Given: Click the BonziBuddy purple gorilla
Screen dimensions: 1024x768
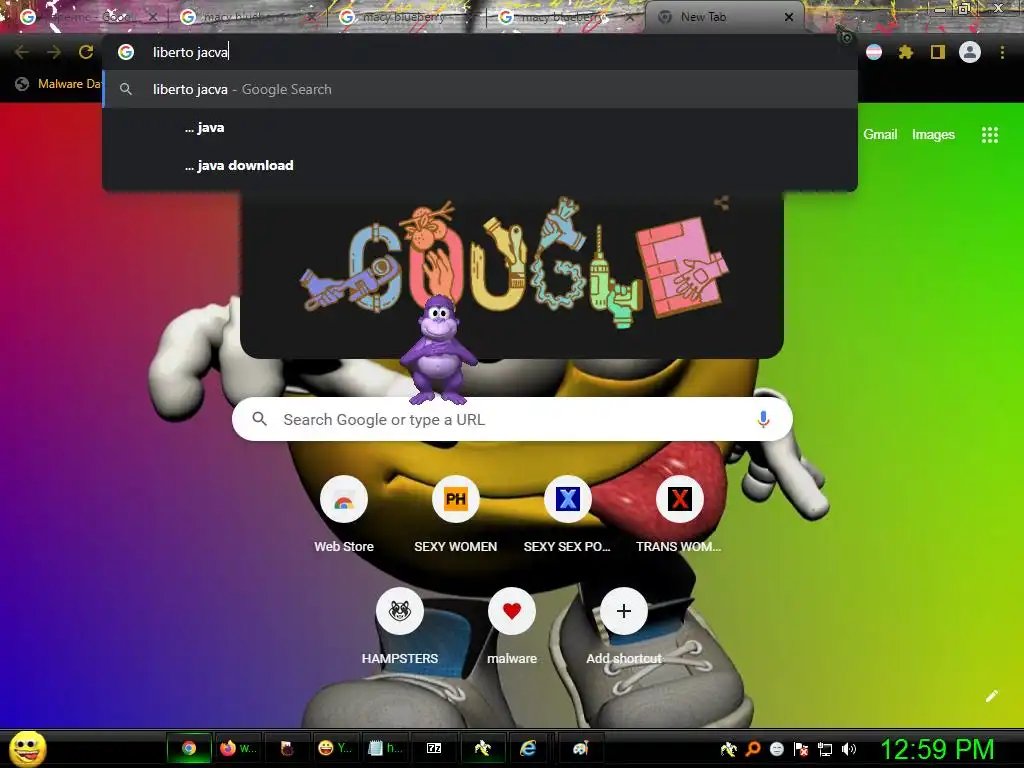Looking at the screenshot, I should pyautogui.click(x=438, y=350).
